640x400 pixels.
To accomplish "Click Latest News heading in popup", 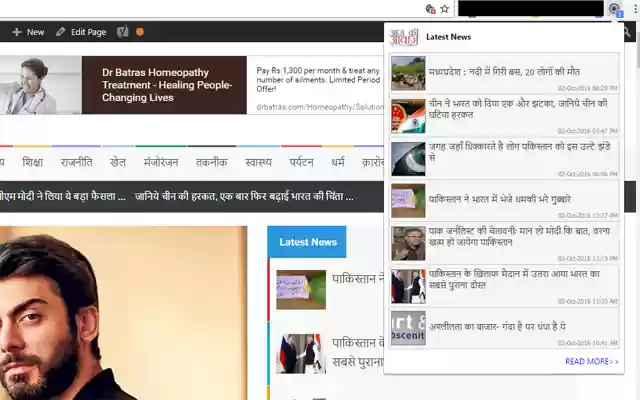I will pos(448,37).
